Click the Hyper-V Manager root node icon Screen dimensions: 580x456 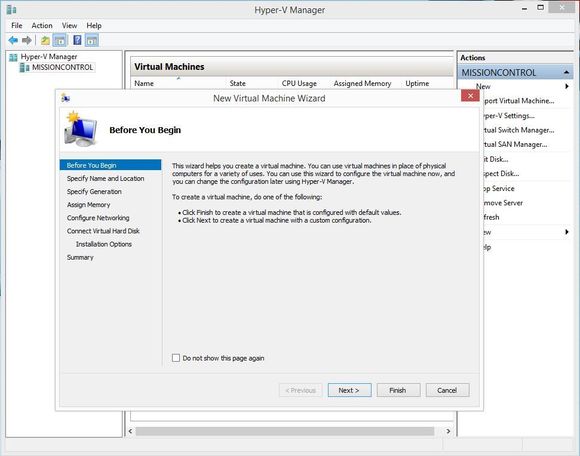pyautogui.click(x=13, y=57)
